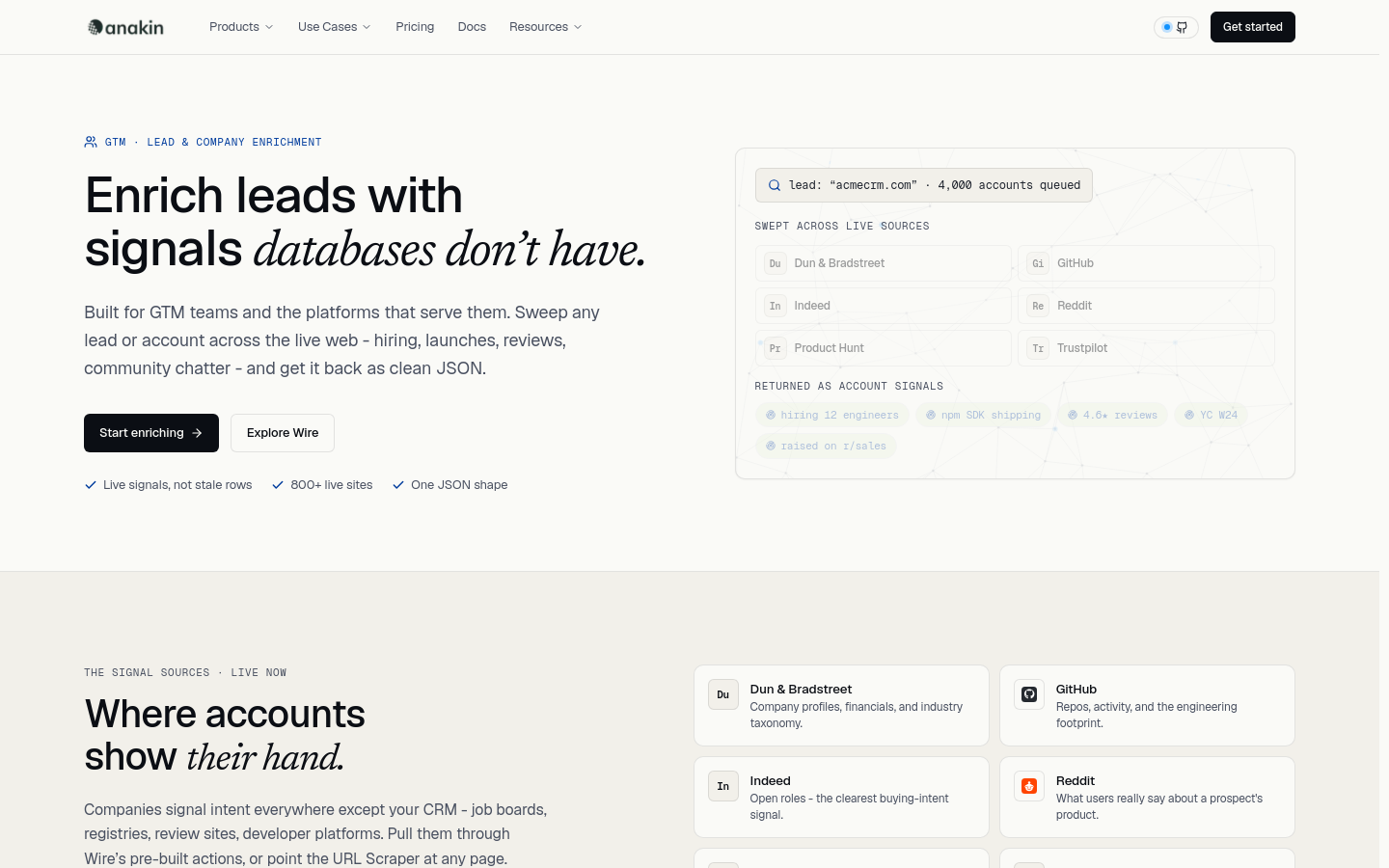Click the Du badge on Dun & Bradstreet card
1389x868 pixels.
(x=723, y=694)
